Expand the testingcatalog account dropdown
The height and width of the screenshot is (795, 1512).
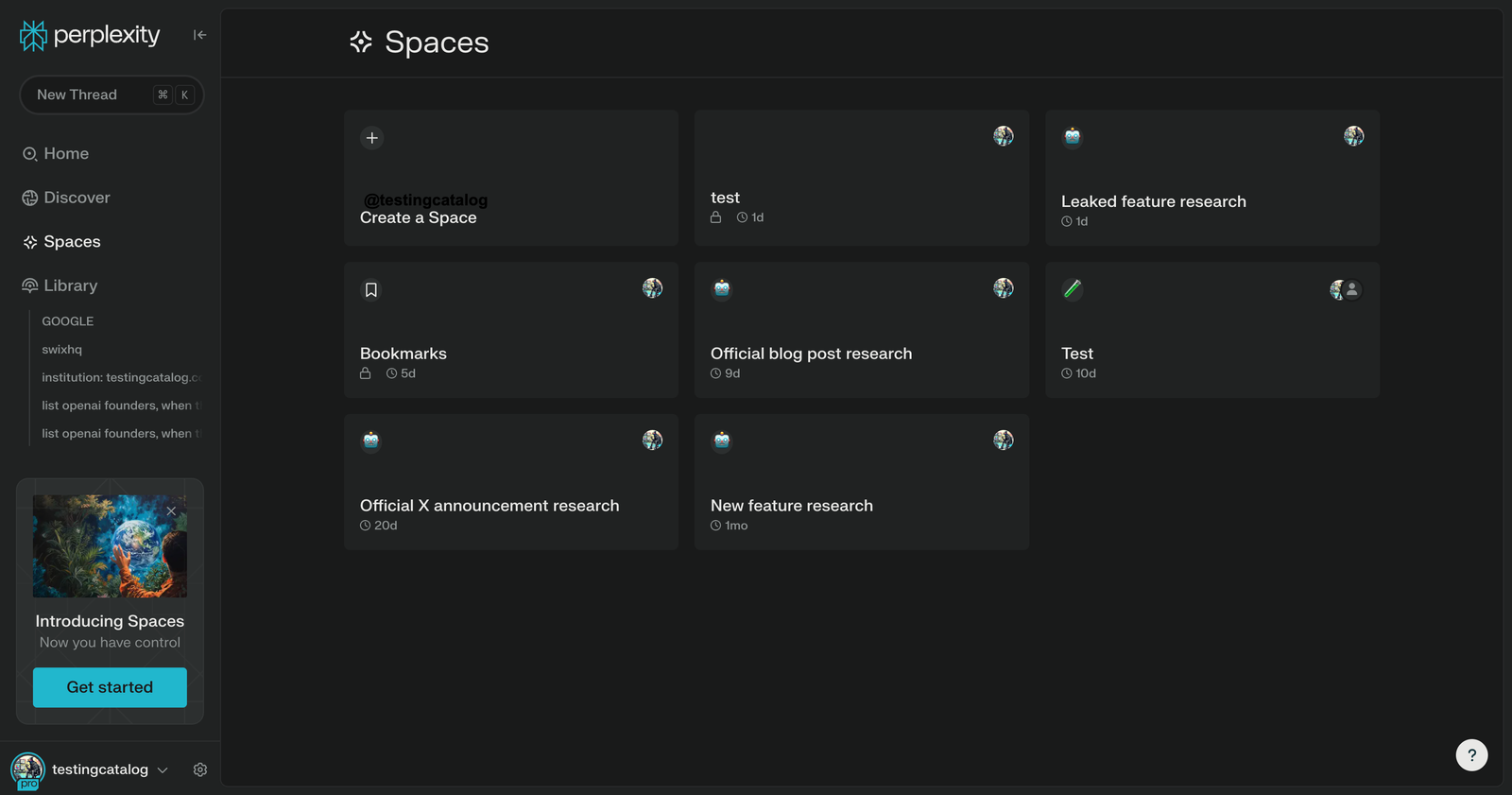[x=163, y=769]
